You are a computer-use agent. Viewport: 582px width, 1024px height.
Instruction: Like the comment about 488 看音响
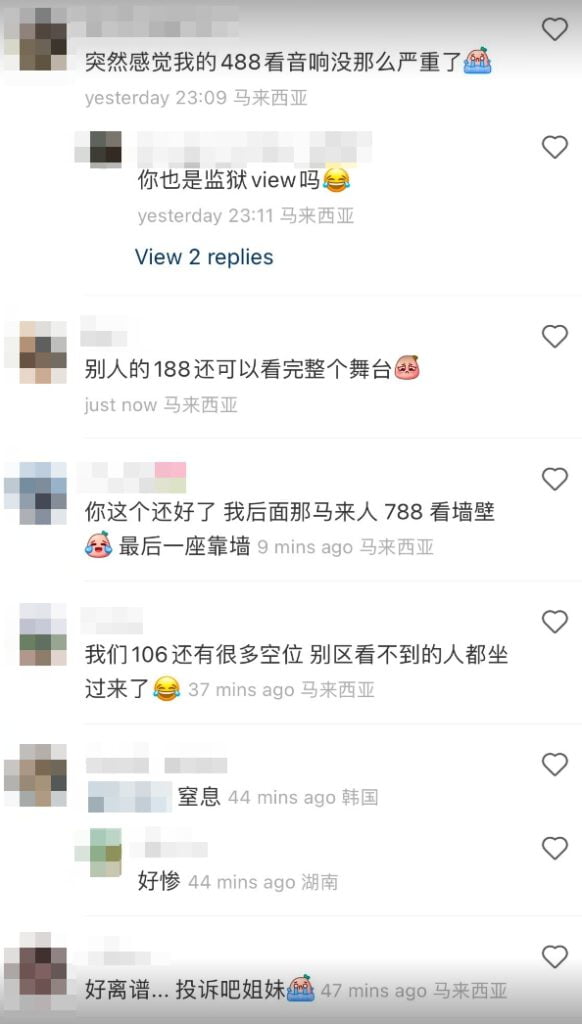pyautogui.click(x=555, y=29)
